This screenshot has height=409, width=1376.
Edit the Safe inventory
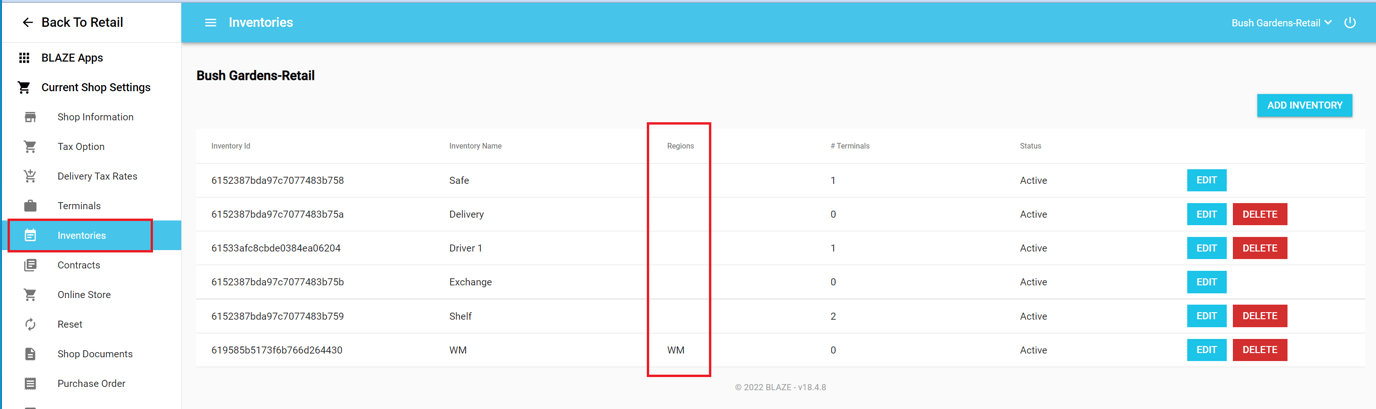pyautogui.click(x=1206, y=180)
